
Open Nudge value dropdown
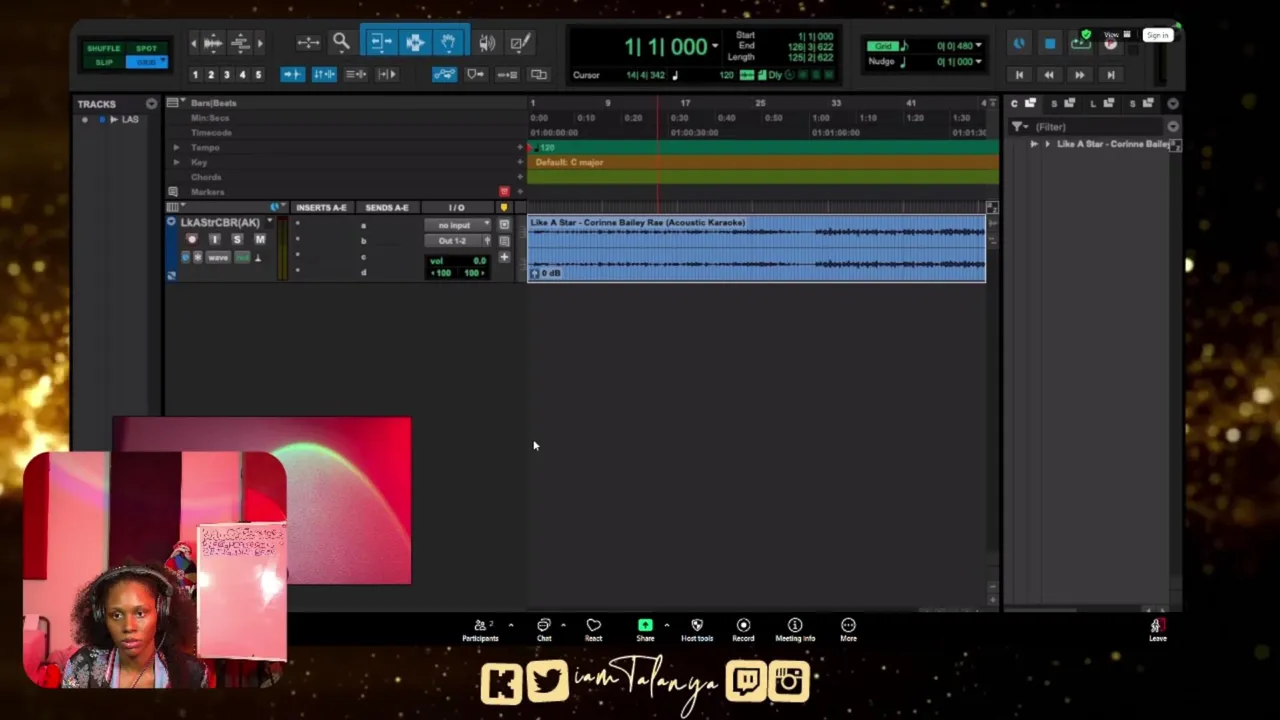coord(978,62)
